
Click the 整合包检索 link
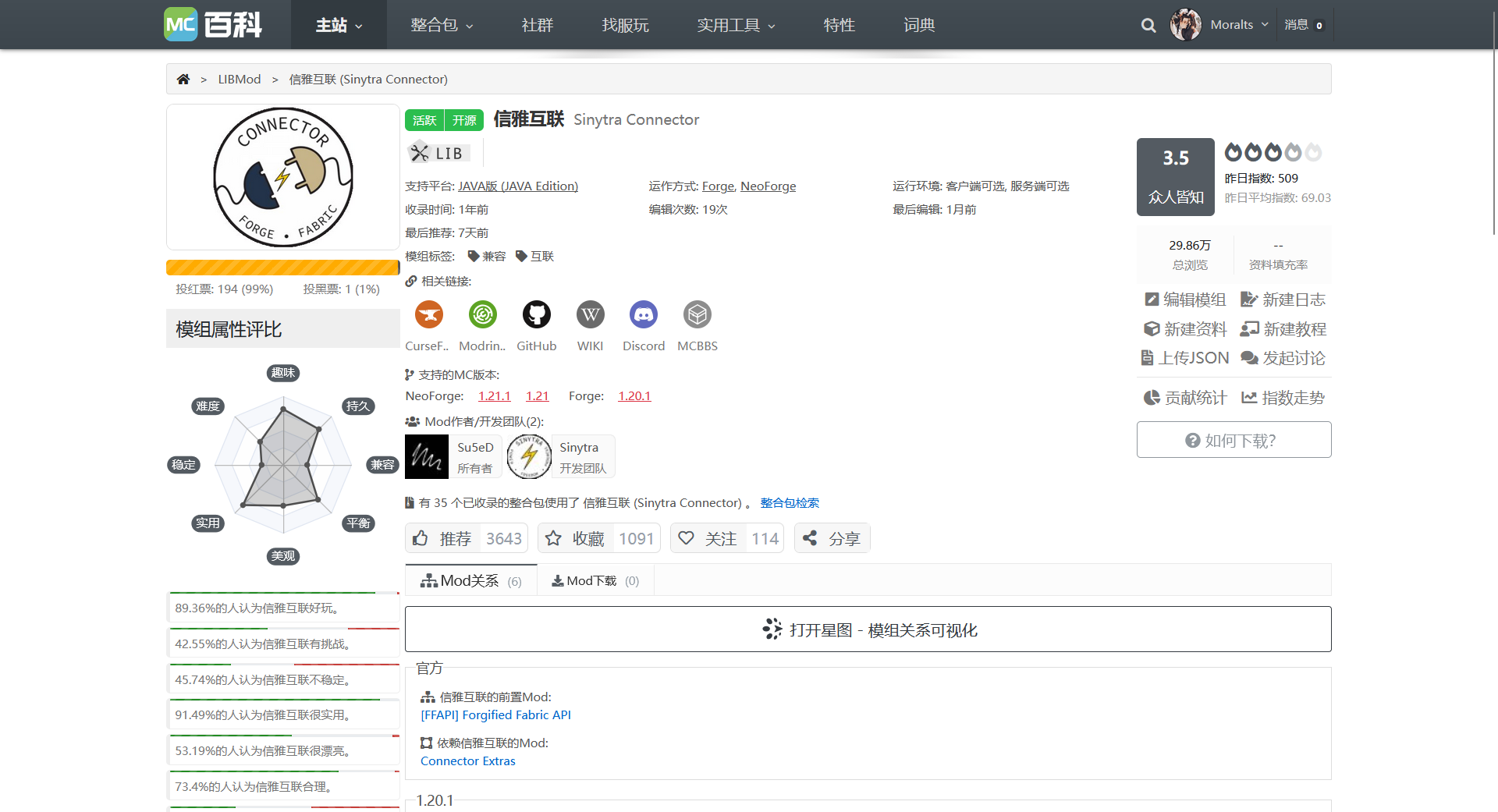pyautogui.click(x=790, y=502)
